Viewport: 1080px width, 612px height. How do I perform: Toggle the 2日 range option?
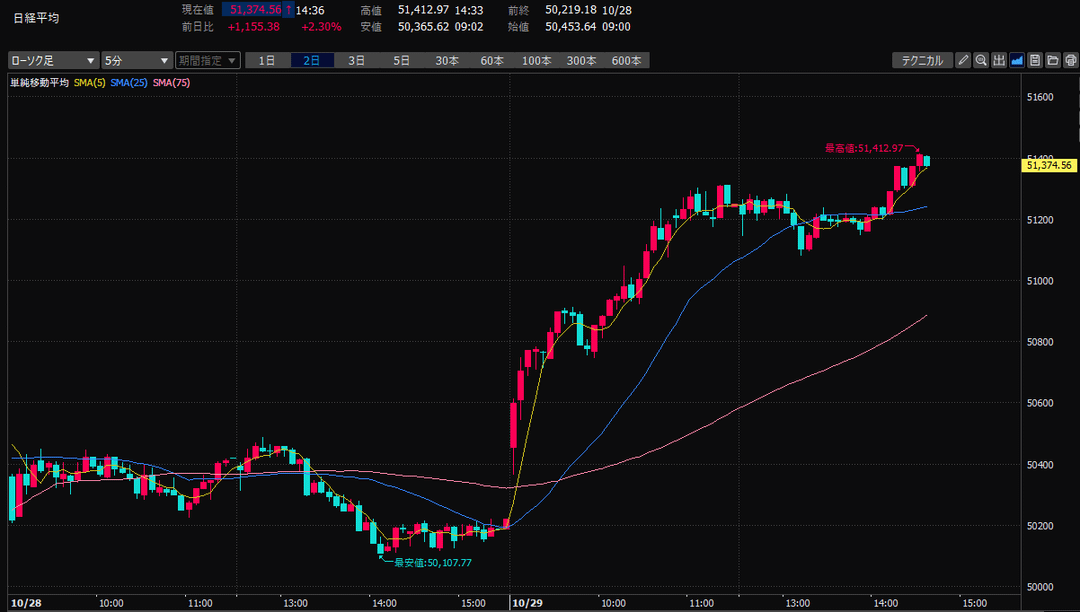pyautogui.click(x=312, y=60)
